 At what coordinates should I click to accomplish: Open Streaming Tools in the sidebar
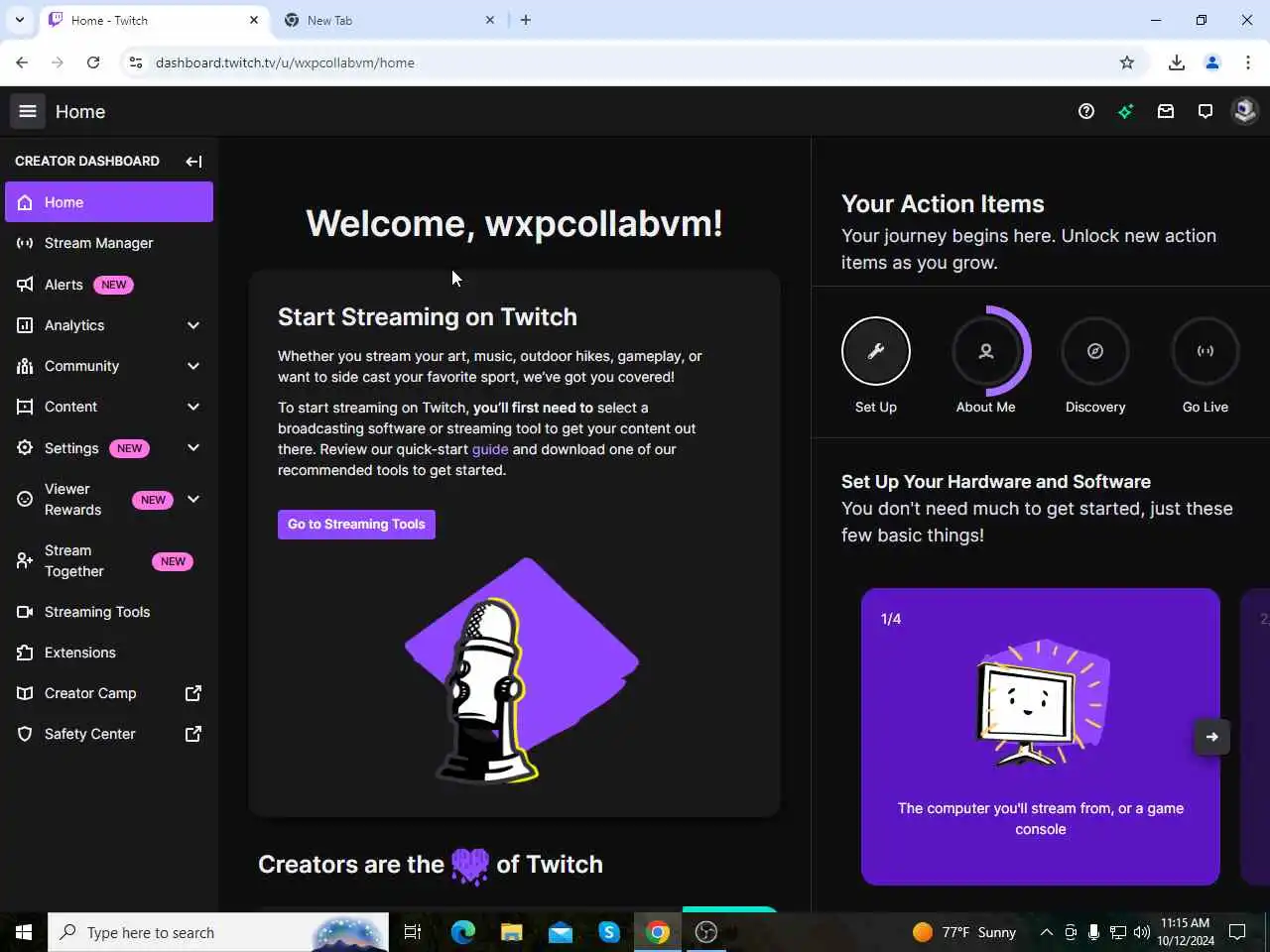click(109, 612)
